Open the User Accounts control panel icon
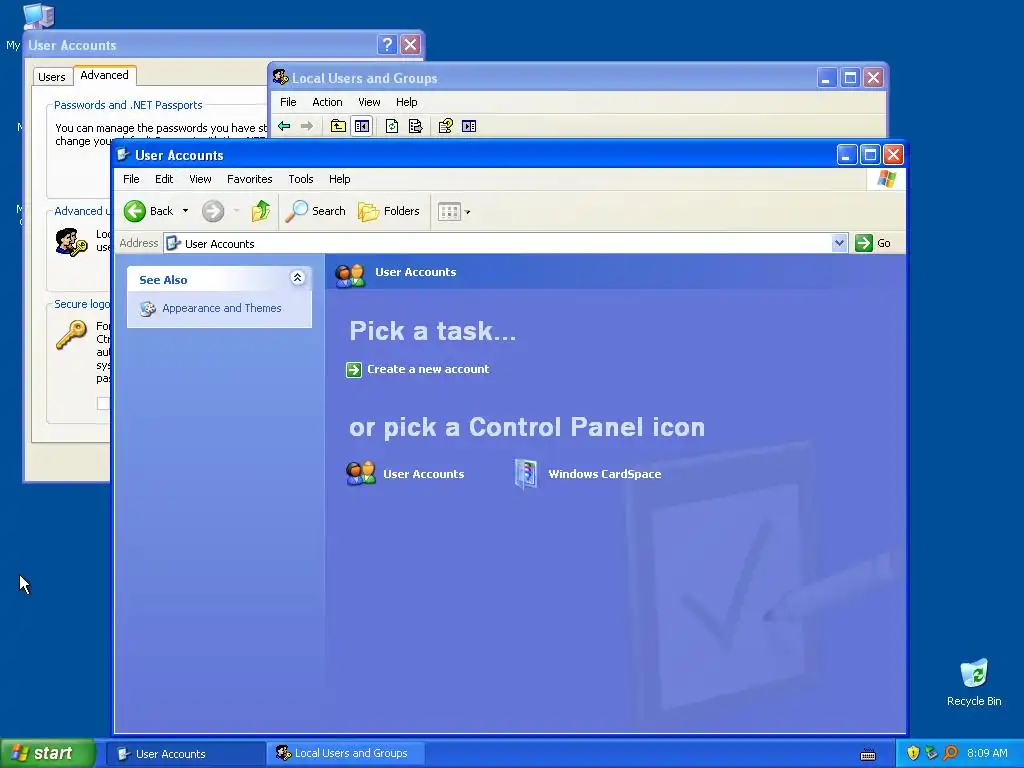 point(360,473)
